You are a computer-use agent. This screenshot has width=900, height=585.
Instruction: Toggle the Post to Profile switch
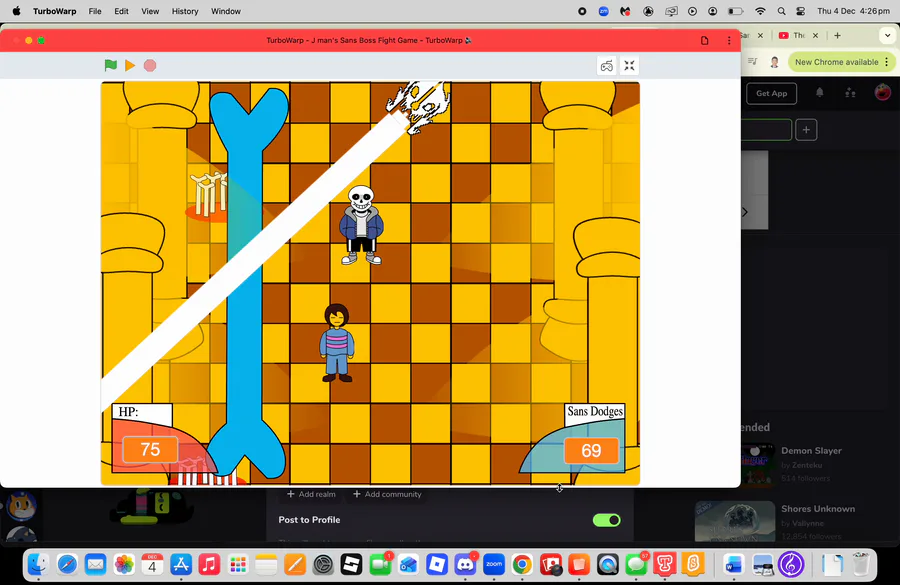coord(607,520)
